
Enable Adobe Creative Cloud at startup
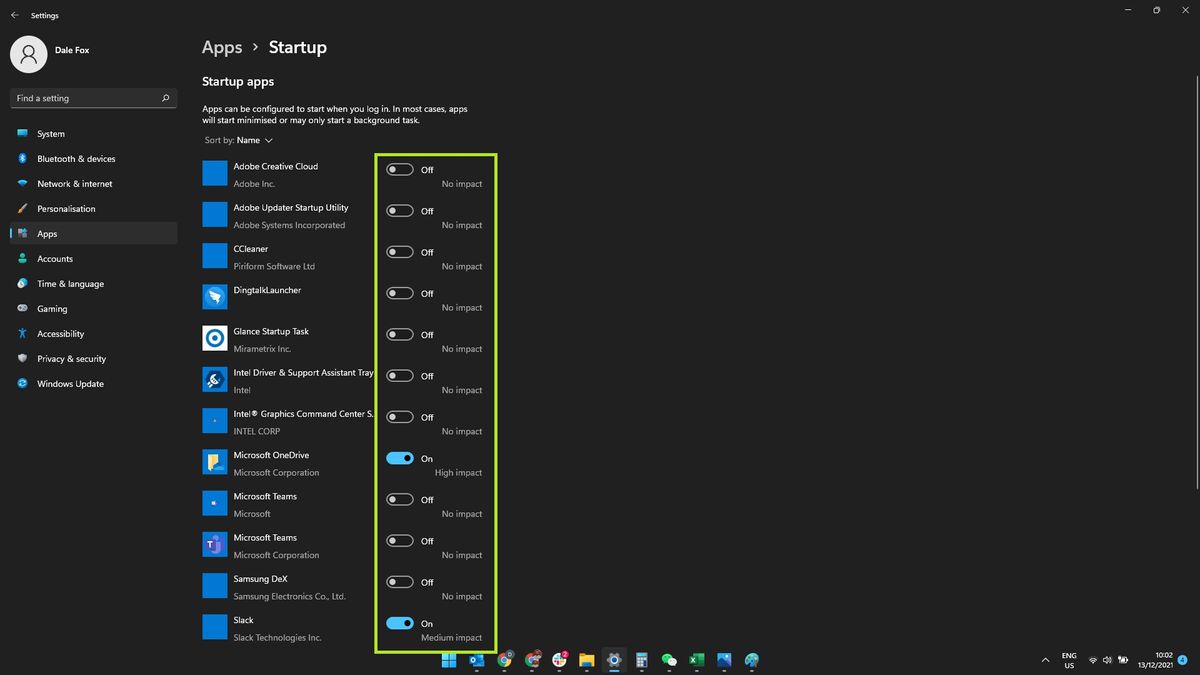coord(400,169)
